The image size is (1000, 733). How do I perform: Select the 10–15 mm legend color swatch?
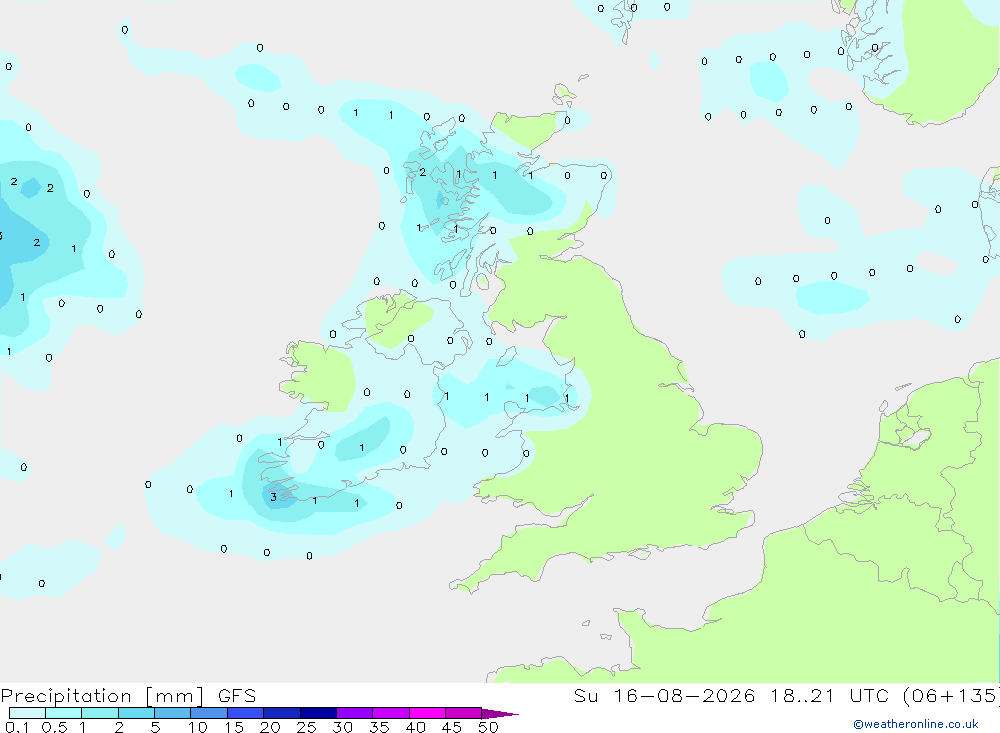[x=209, y=713]
